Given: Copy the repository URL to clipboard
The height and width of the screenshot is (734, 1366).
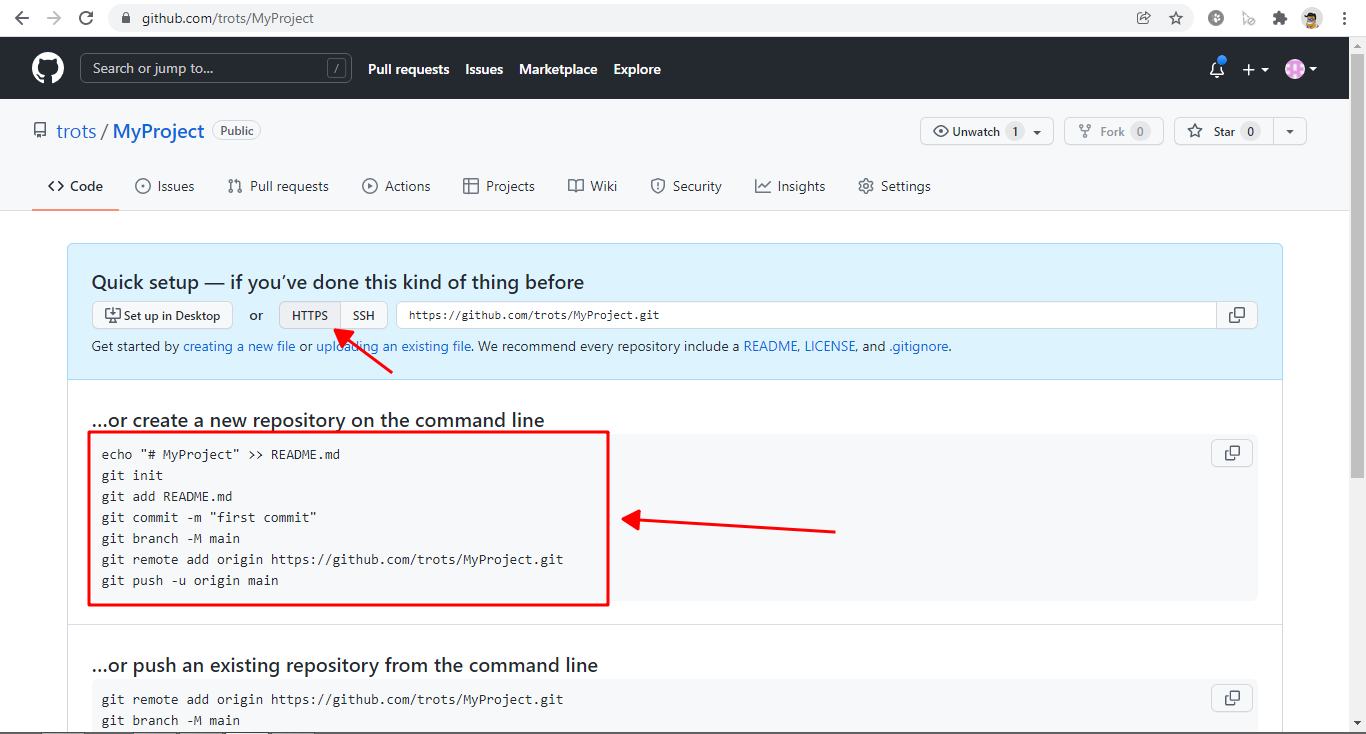Looking at the screenshot, I should coord(1237,315).
